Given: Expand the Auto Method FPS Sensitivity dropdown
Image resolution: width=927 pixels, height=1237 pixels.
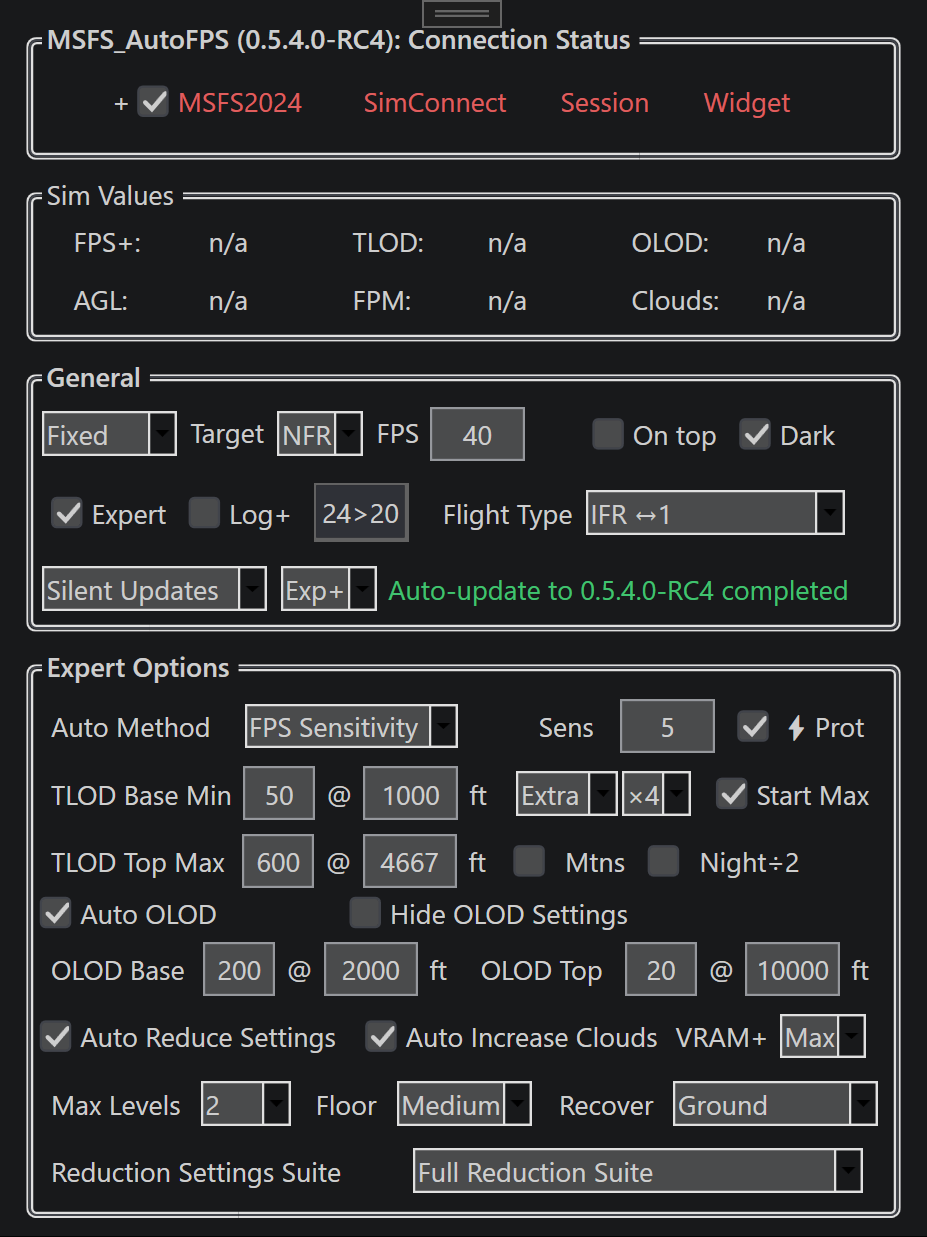Looking at the screenshot, I should [351, 727].
